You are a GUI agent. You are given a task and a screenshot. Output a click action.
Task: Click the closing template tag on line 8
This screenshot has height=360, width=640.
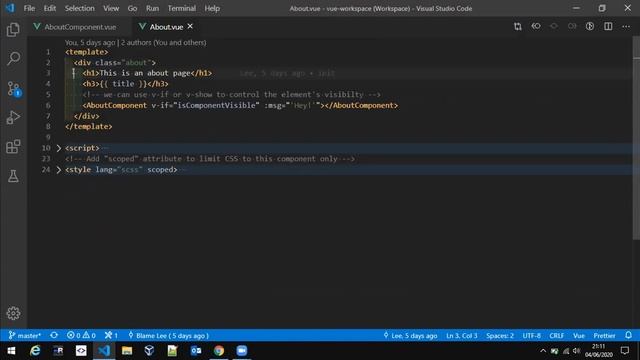89,127
